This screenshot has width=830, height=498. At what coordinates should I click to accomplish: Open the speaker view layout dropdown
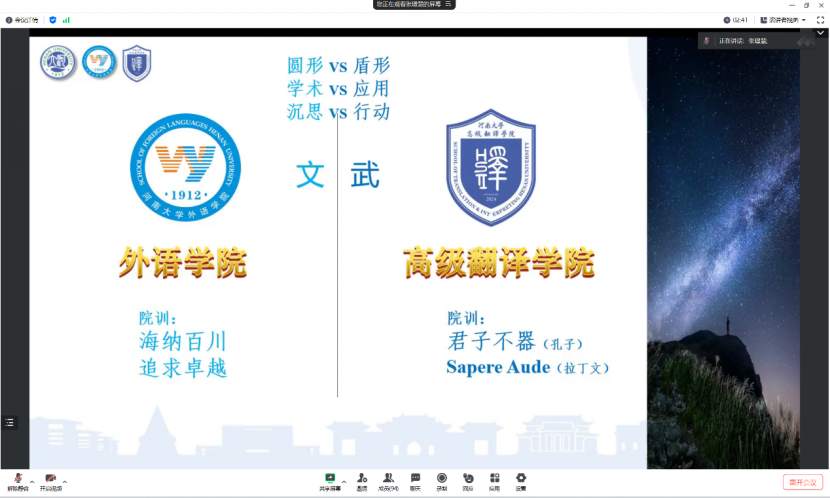pyautogui.click(x=783, y=20)
